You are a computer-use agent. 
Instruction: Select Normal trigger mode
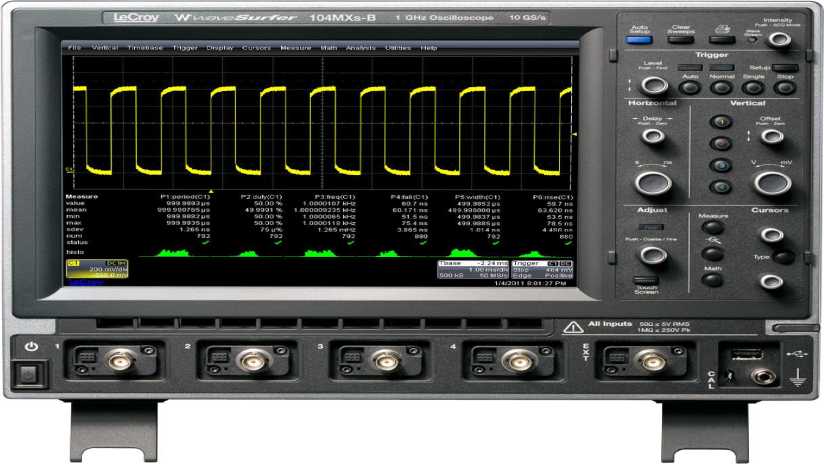click(x=720, y=87)
